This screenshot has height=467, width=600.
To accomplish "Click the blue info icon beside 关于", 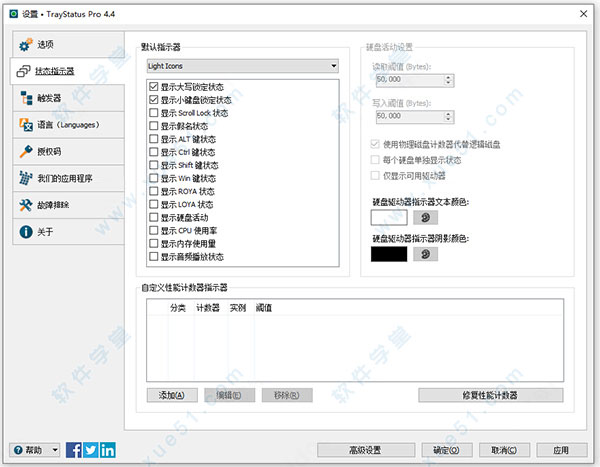I will [x=26, y=232].
